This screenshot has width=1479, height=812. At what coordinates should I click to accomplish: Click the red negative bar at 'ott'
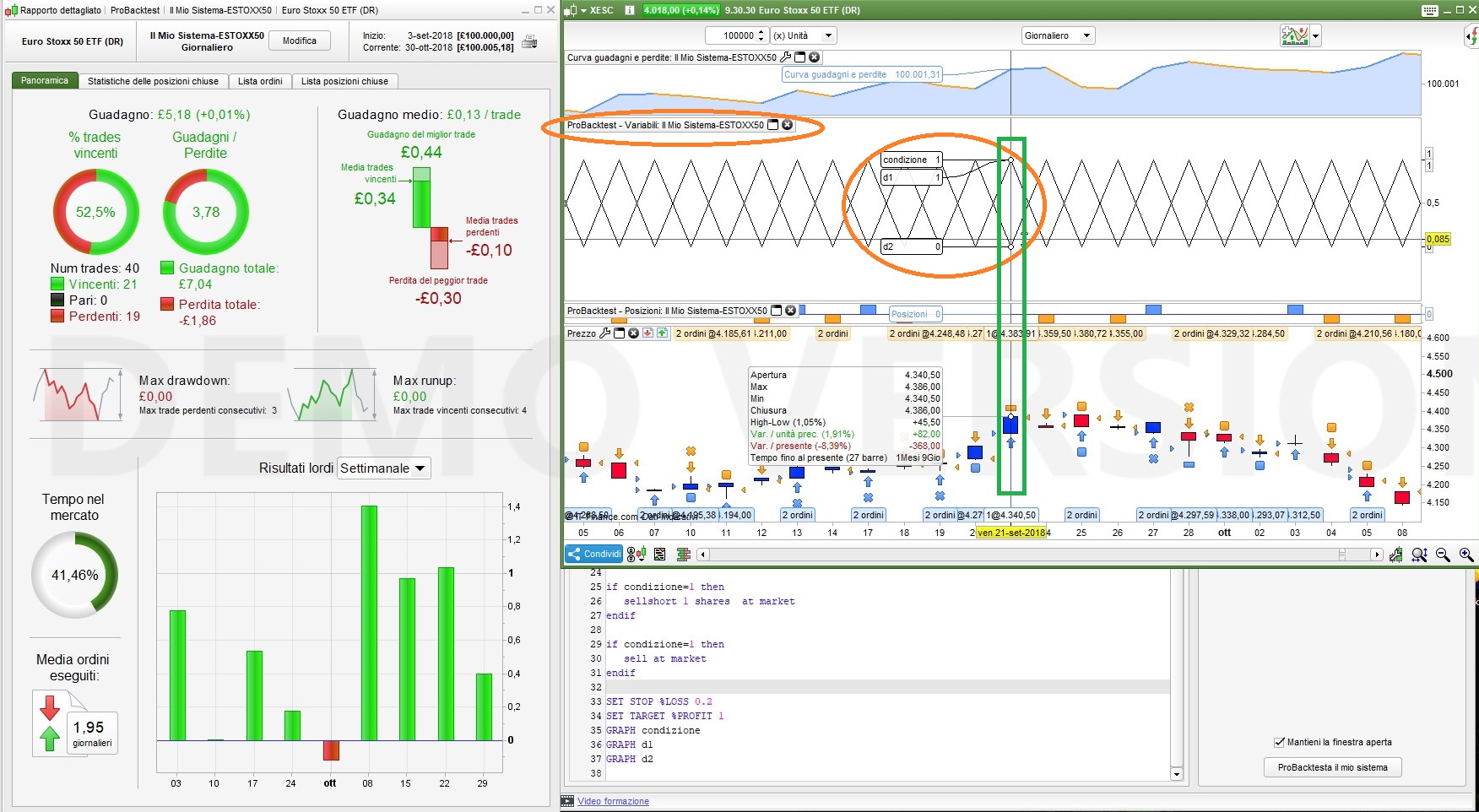tap(331, 750)
